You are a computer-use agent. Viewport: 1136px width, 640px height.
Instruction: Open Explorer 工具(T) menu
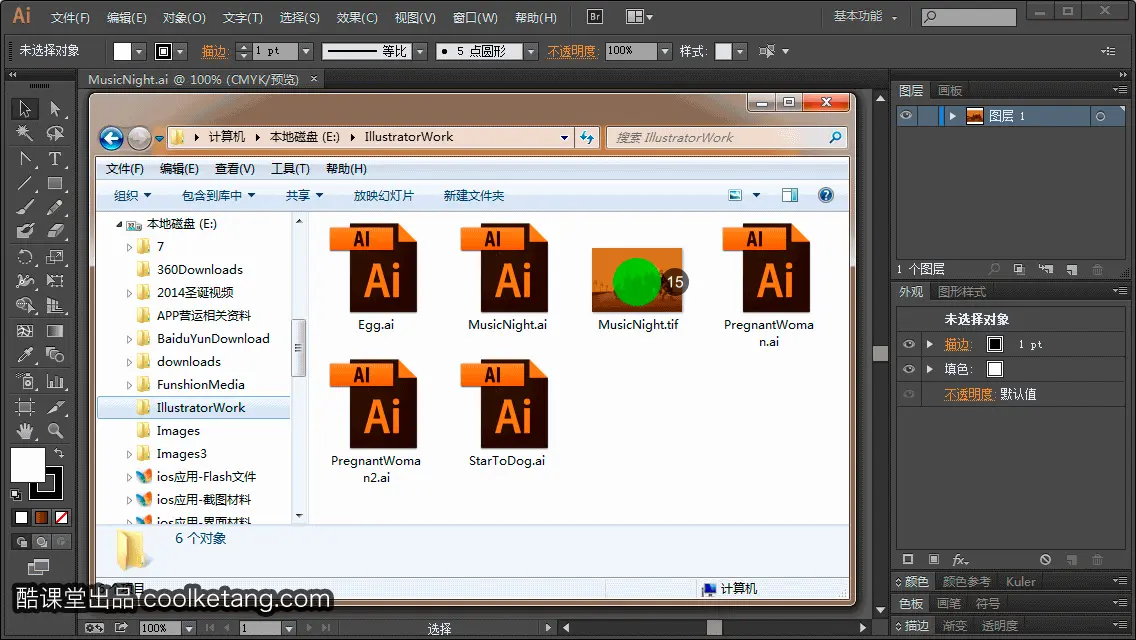[x=291, y=169]
